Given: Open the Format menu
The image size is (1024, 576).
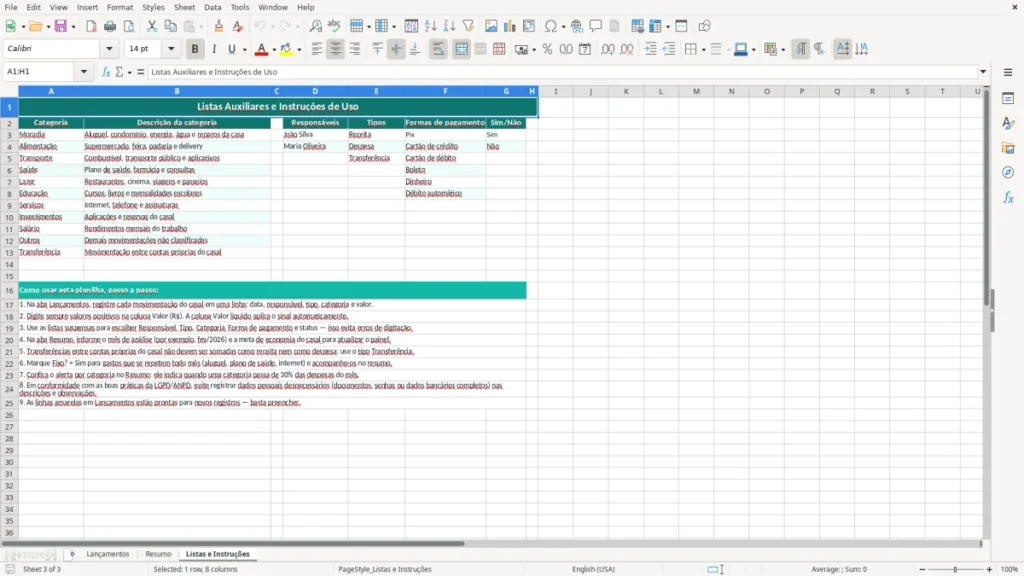Looking at the screenshot, I should pyautogui.click(x=120, y=7).
